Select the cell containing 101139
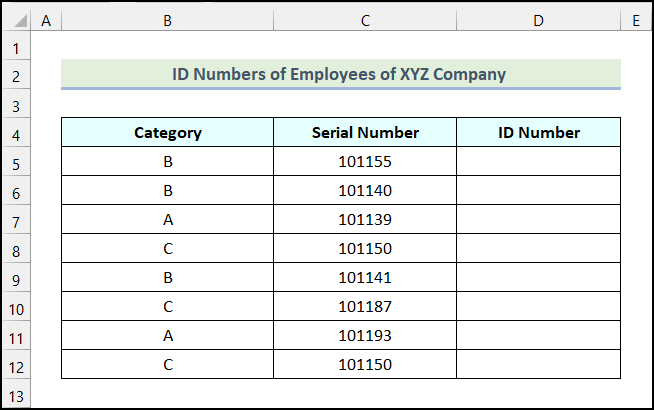 [365, 220]
